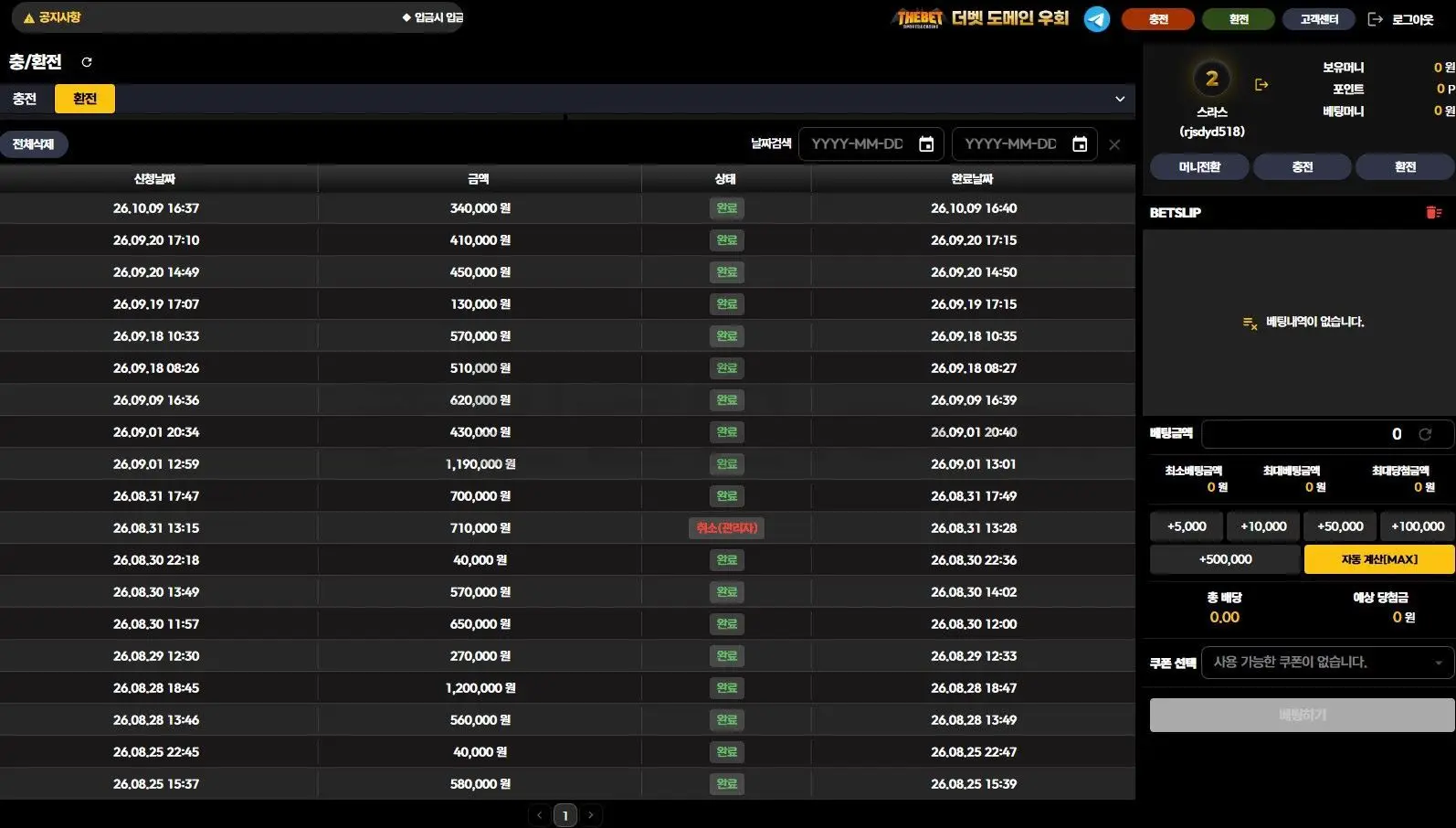1456x828 pixels.
Task: Click the 전체삭제 button
Action: point(34,144)
